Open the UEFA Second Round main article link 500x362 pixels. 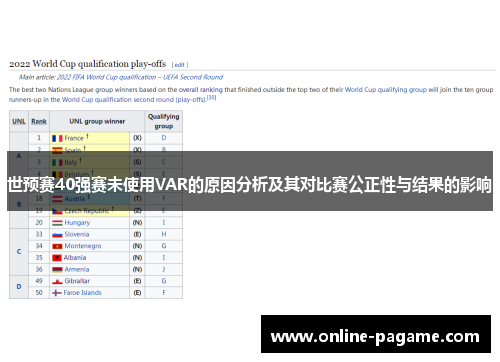[x=140, y=77]
